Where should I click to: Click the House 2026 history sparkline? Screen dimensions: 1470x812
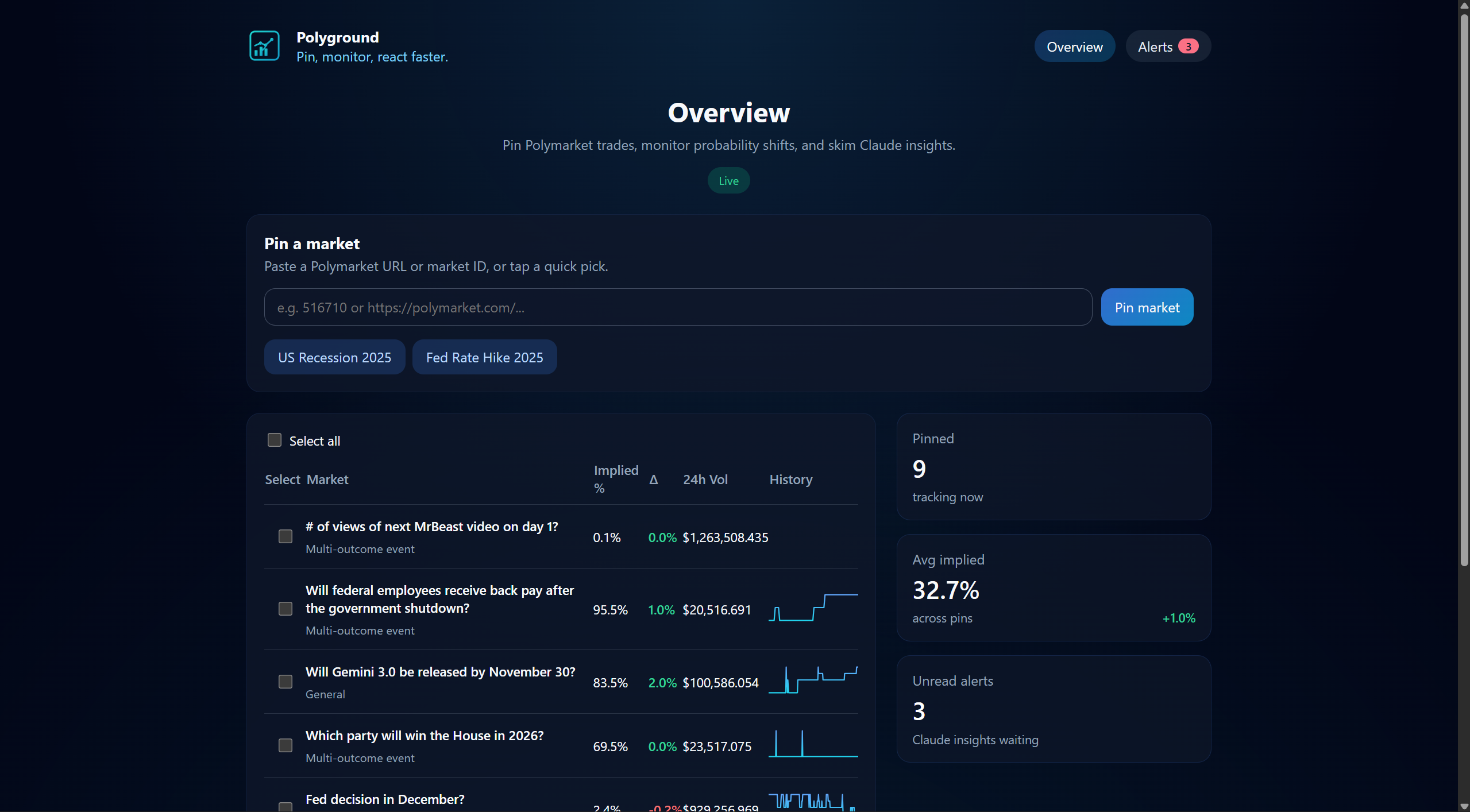tap(813, 744)
